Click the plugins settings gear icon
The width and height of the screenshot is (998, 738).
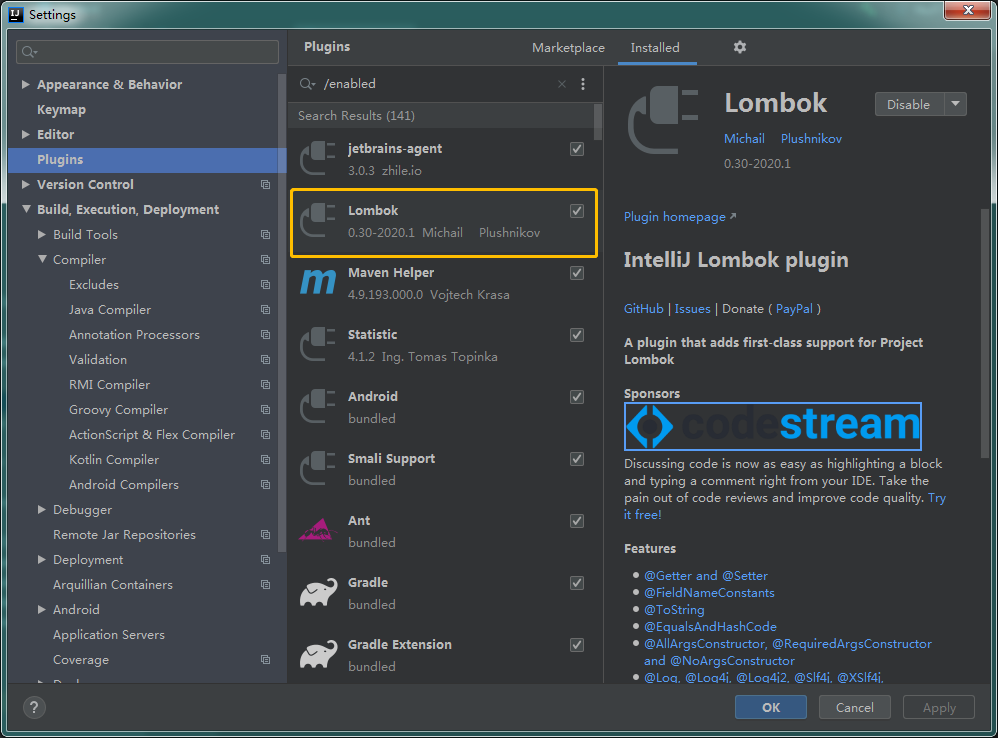740,47
